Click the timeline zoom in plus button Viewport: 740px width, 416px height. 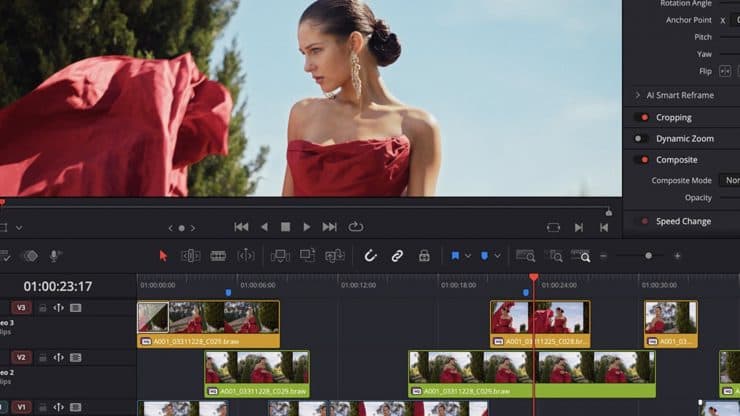pos(677,256)
